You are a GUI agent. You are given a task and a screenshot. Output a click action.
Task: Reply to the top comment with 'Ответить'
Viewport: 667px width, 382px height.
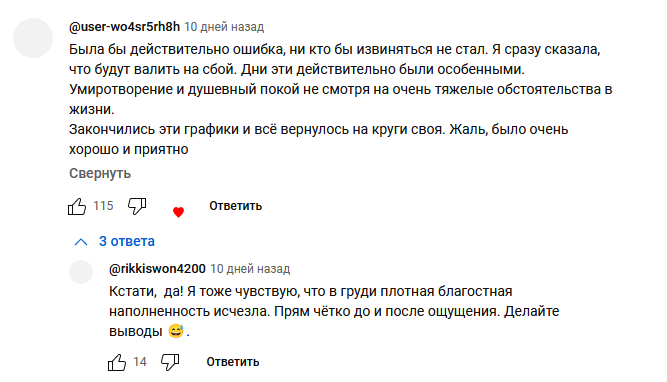[235, 206]
